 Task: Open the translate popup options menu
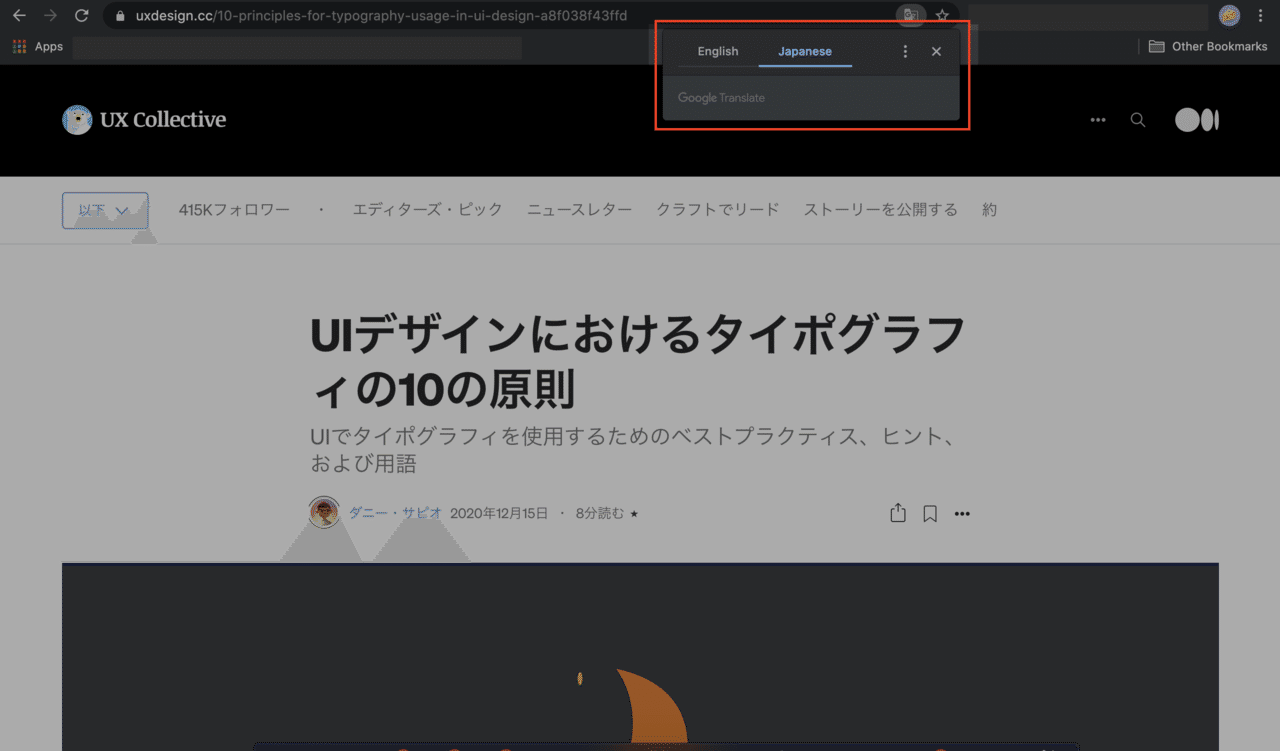(905, 51)
